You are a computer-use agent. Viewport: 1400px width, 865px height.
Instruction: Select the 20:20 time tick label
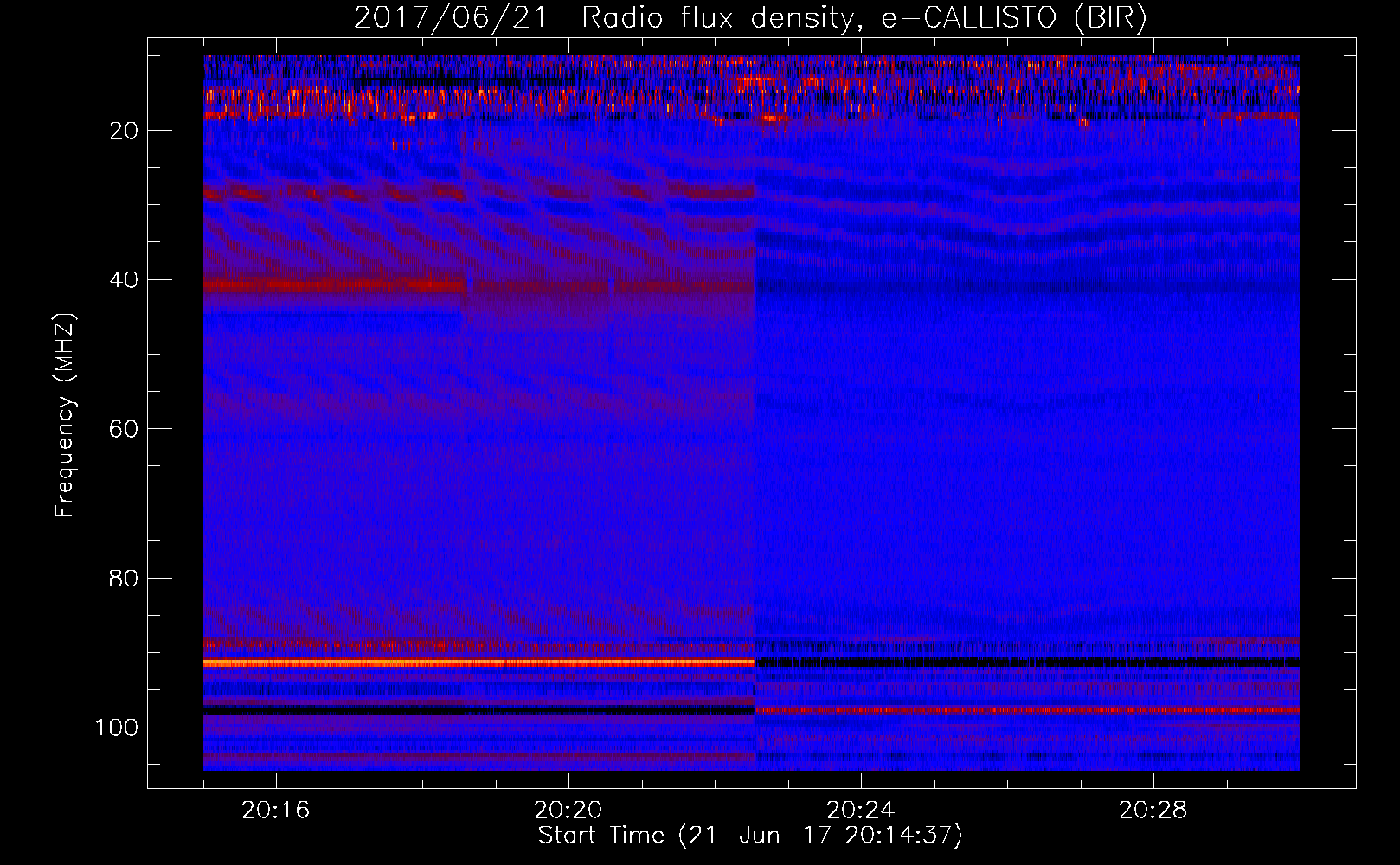(568, 811)
